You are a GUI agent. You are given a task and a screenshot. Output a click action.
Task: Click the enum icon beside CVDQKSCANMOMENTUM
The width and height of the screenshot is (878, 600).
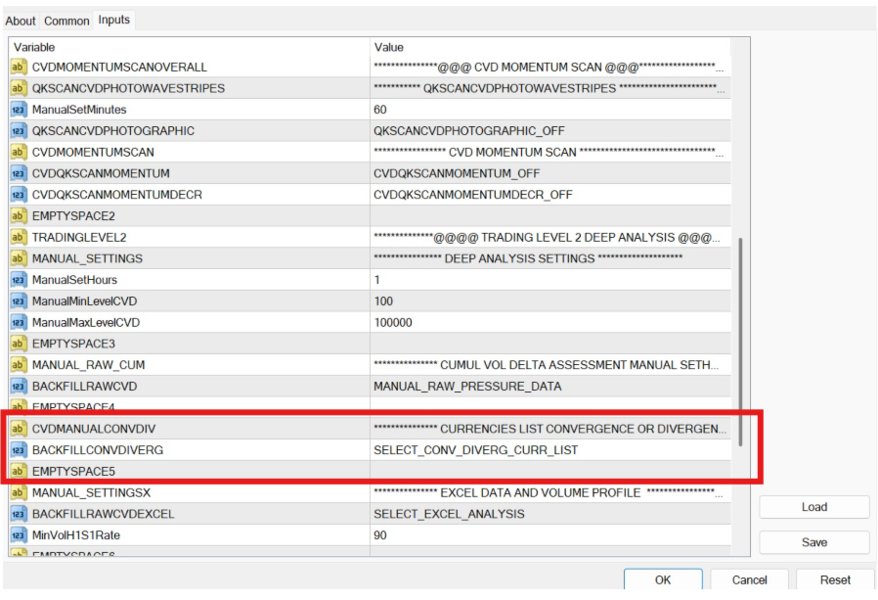tap(18, 174)
